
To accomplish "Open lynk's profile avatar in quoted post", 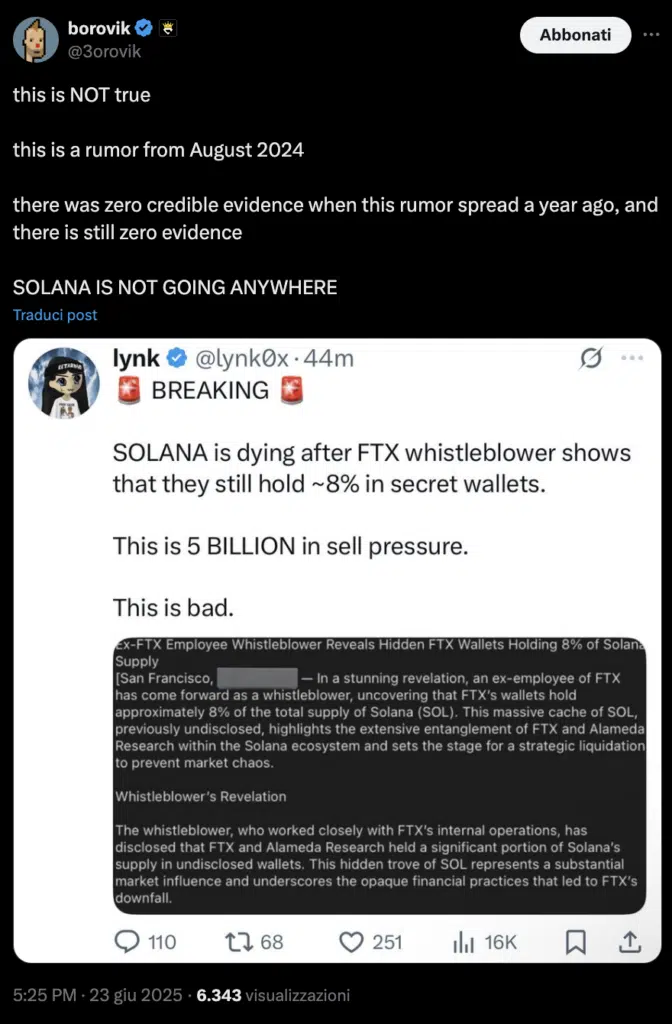I will [x=63, y=383].
